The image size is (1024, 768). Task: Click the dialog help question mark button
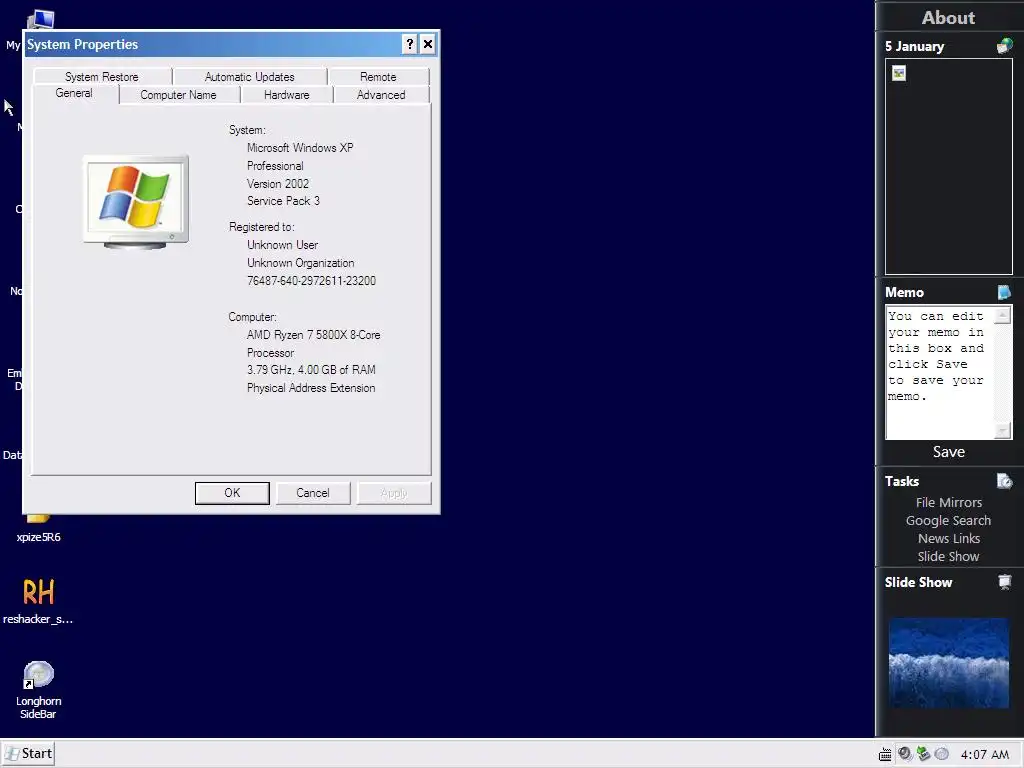[x=409, y=44]
